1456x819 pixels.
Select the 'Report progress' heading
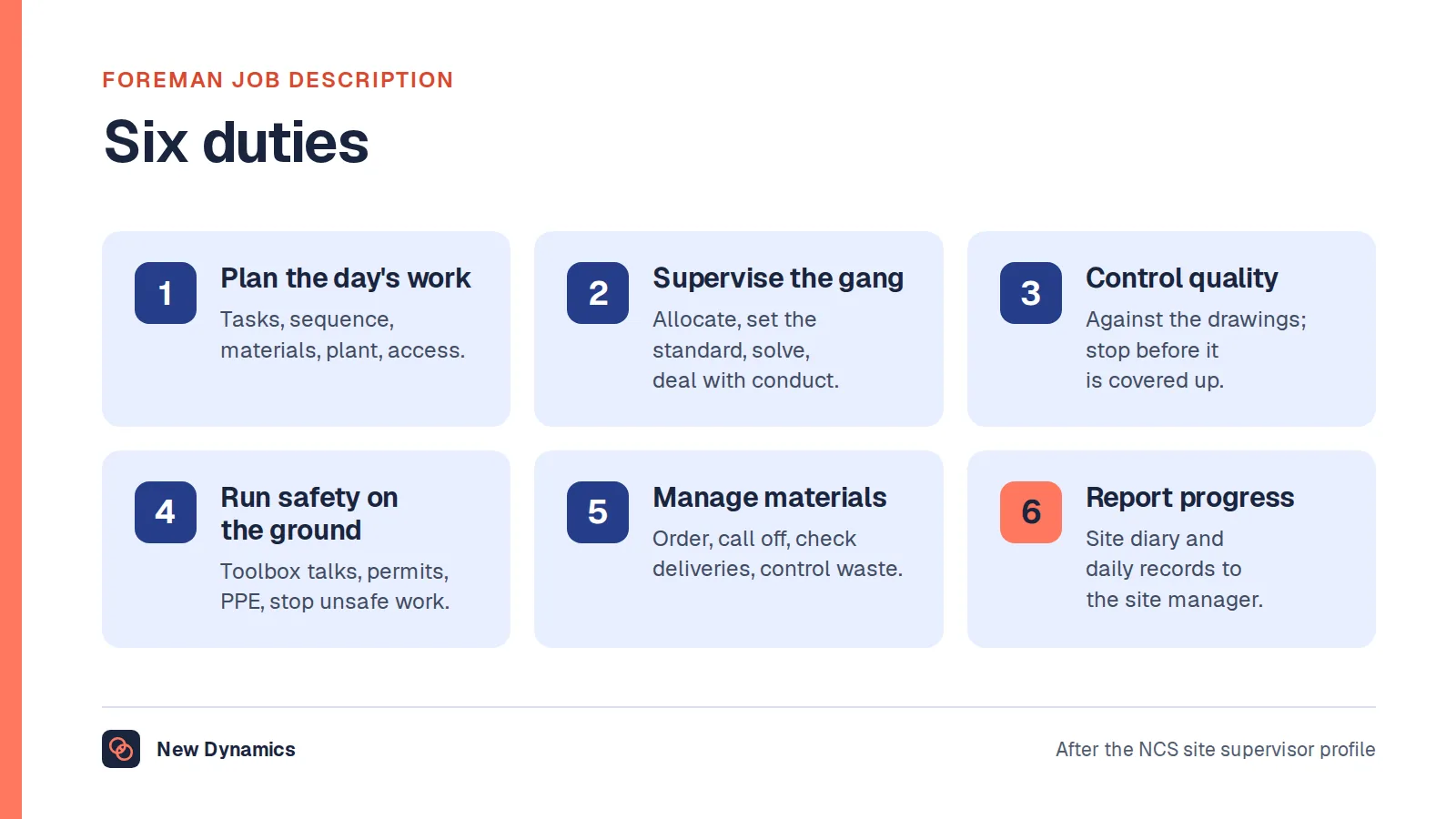pos(1190,498)
